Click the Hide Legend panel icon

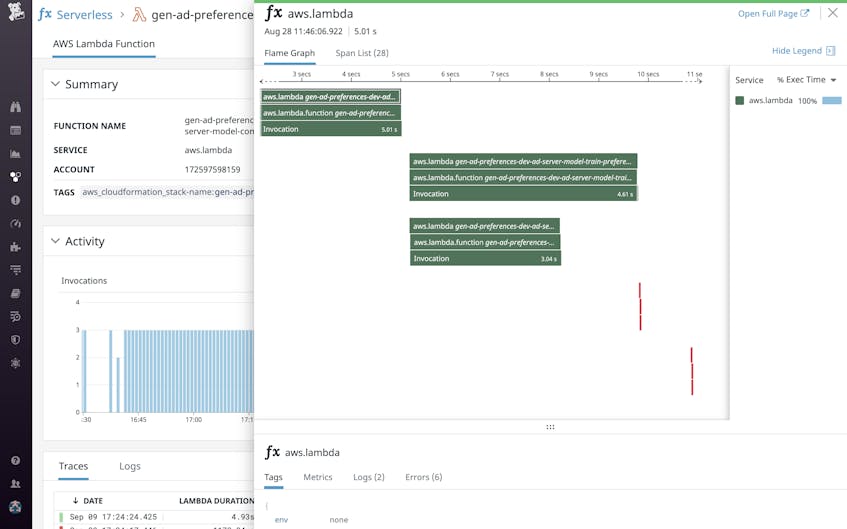click(x=831, y=51)
